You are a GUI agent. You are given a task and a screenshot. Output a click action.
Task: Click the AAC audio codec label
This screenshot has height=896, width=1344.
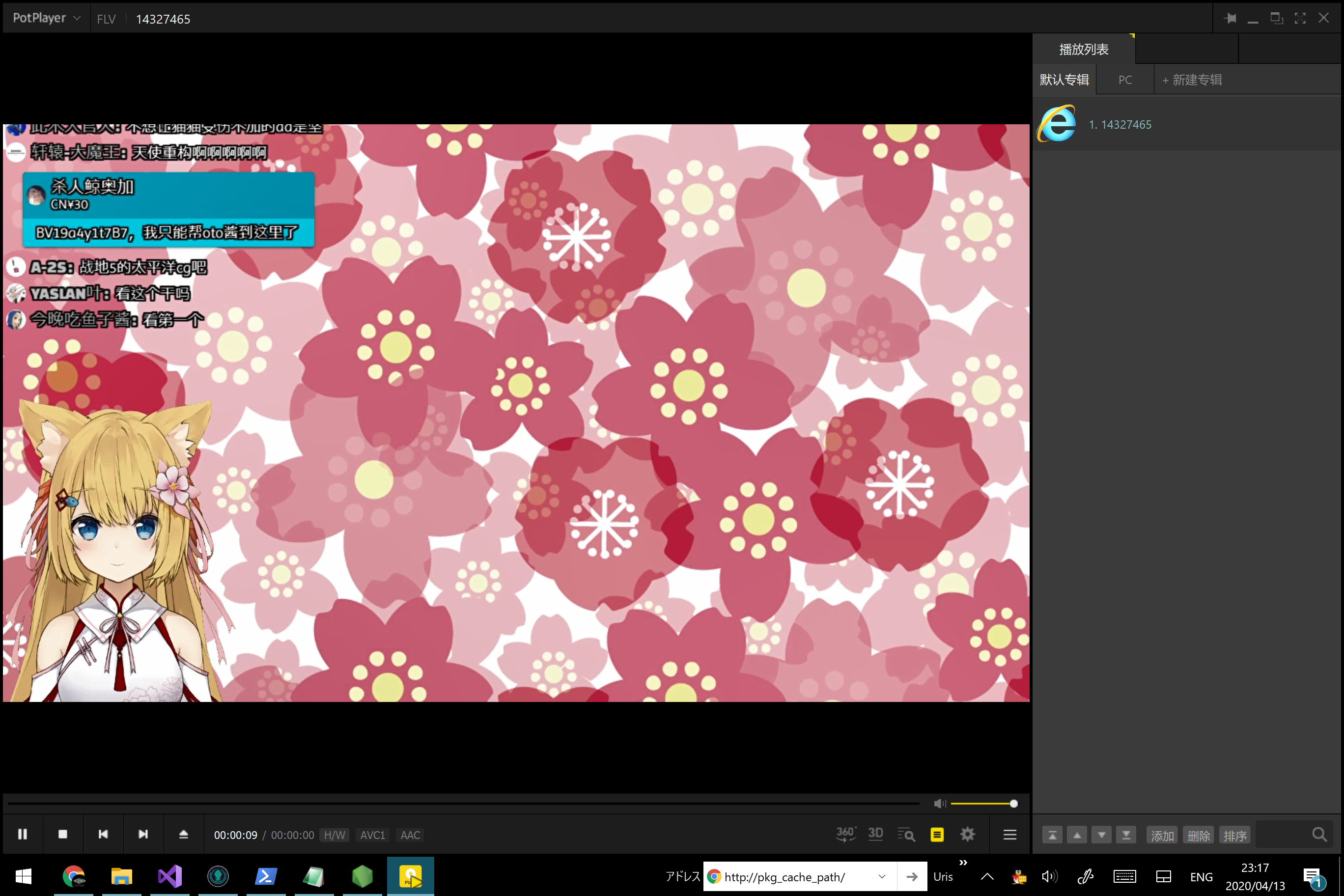point(410,835)
